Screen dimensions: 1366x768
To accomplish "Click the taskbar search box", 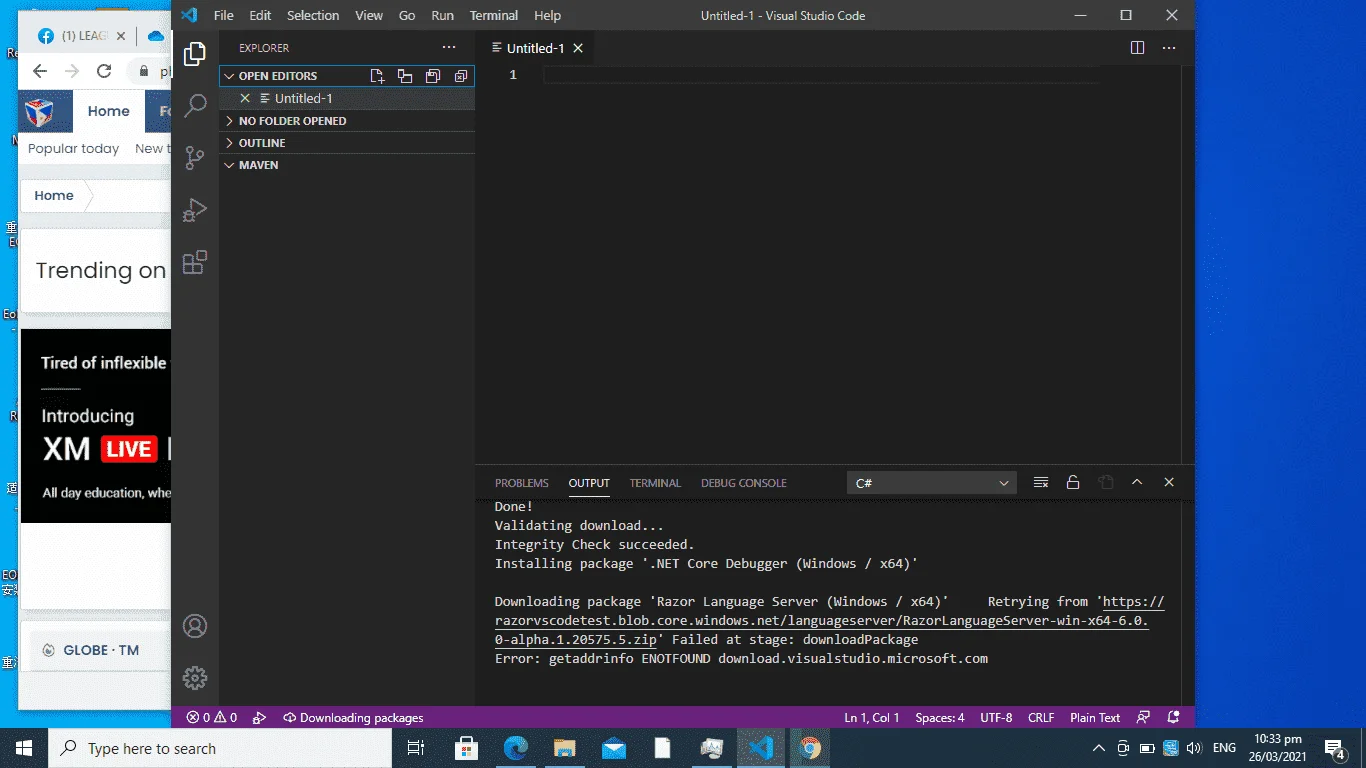I will (x=220, y=748).
